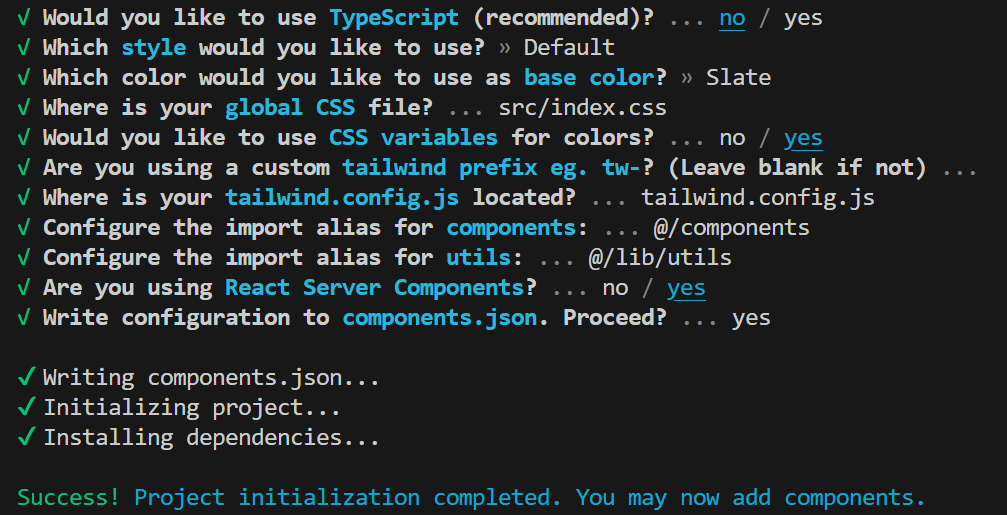This screenshot has height=515, width=1007.
Task: Click the white 'tailwind.config.js' answer
Action: [758, 198]
